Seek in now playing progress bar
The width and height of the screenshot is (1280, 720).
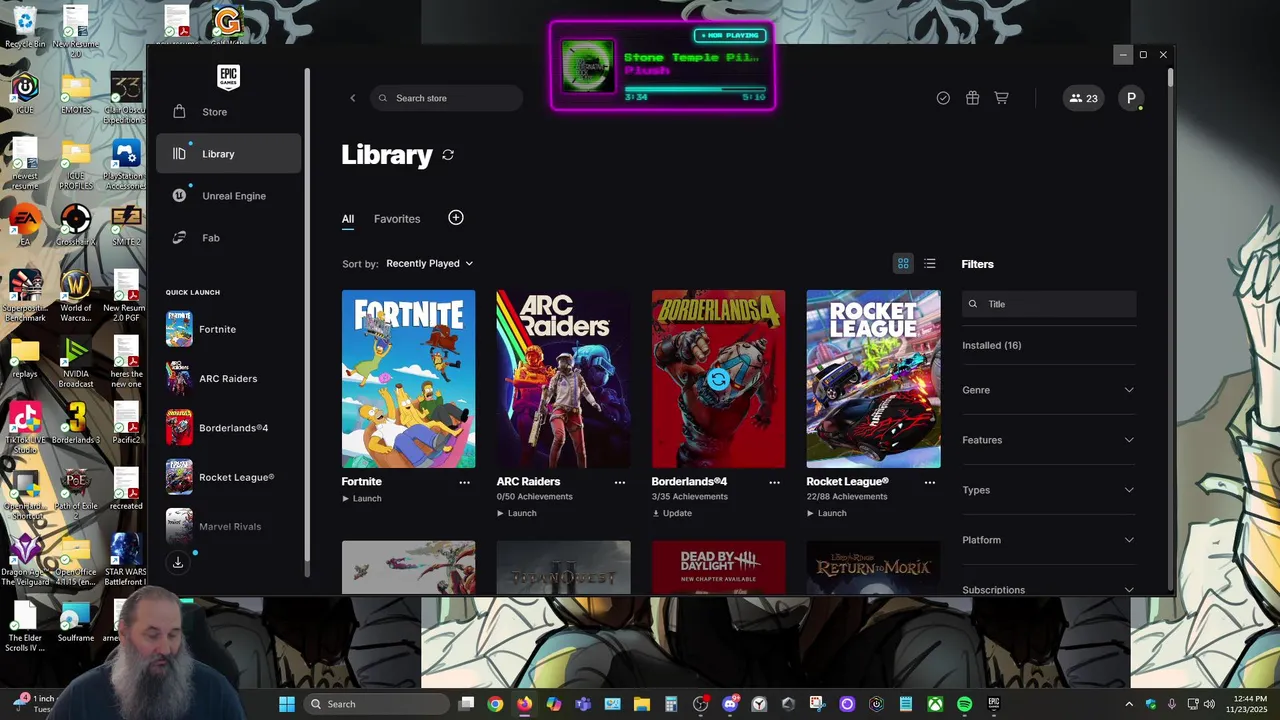point(694,88)
